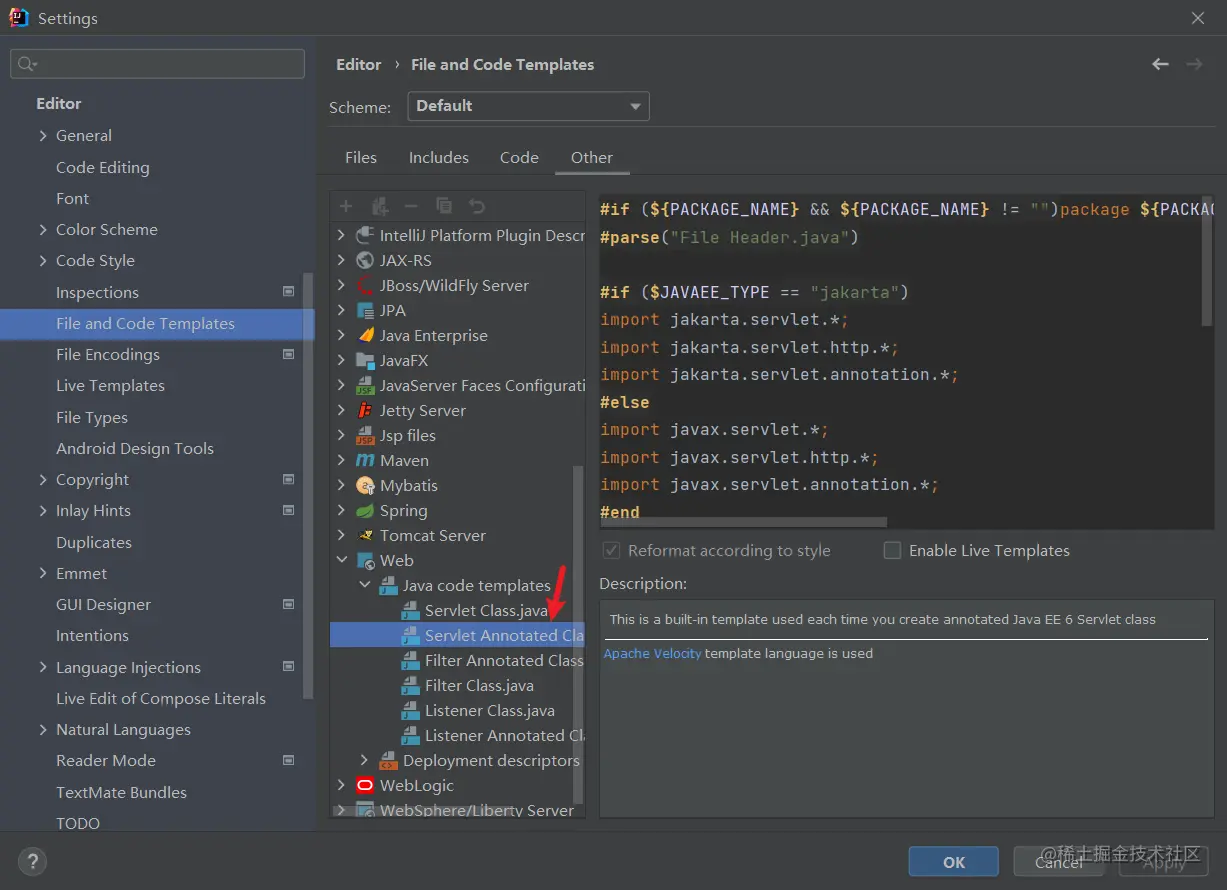
Task: Click the Web globe icon
Action: tap(365, 560)
